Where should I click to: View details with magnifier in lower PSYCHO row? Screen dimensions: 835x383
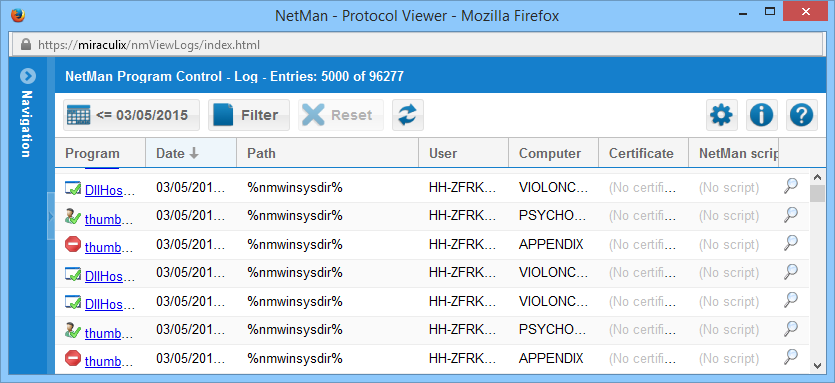click(791, 328)
